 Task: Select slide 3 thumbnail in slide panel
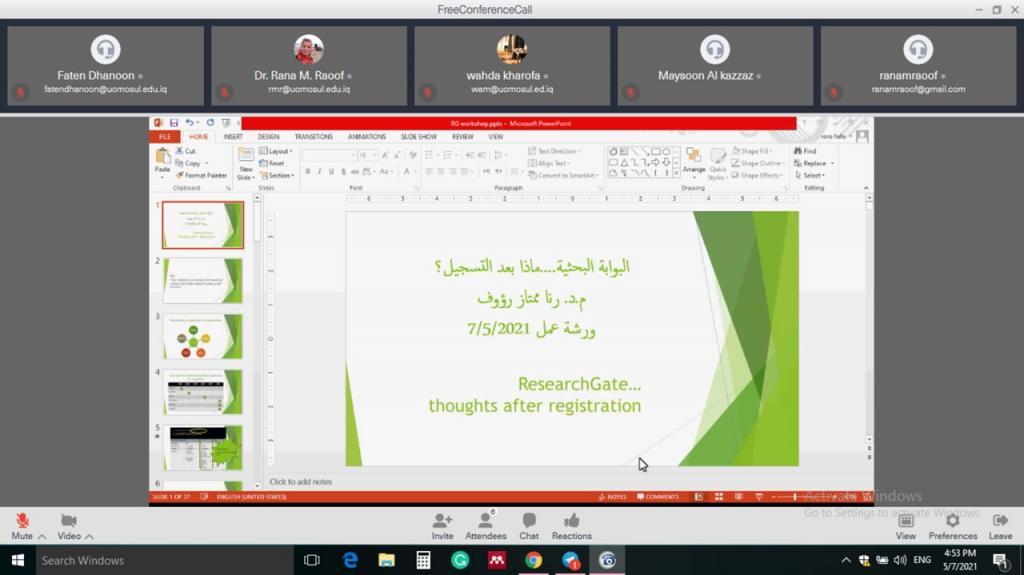click(x=203, y=337)
